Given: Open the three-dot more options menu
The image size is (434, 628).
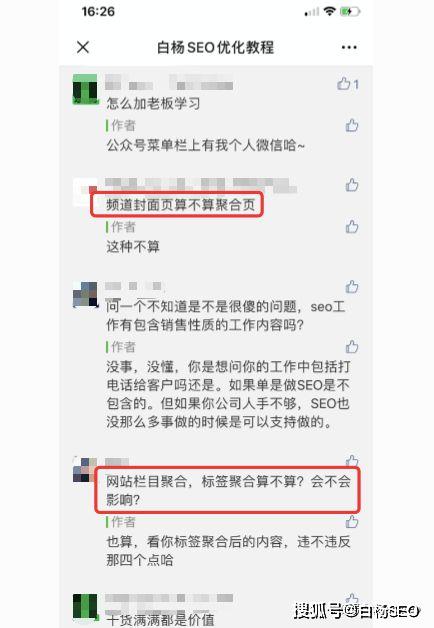Looking at the screenshot, I should pyautogui.click(x=349, y=47).
